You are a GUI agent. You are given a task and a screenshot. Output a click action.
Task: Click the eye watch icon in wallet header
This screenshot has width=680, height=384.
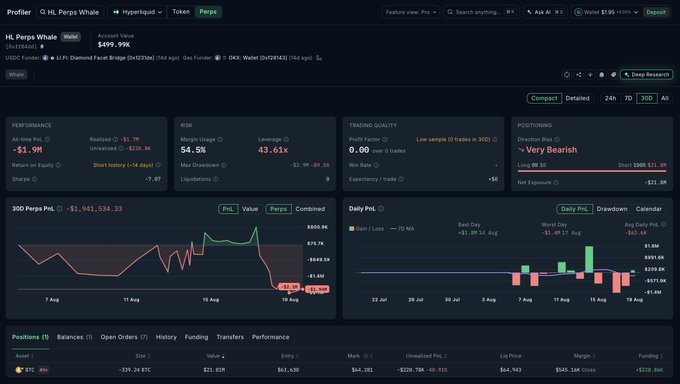click(590, 75)
